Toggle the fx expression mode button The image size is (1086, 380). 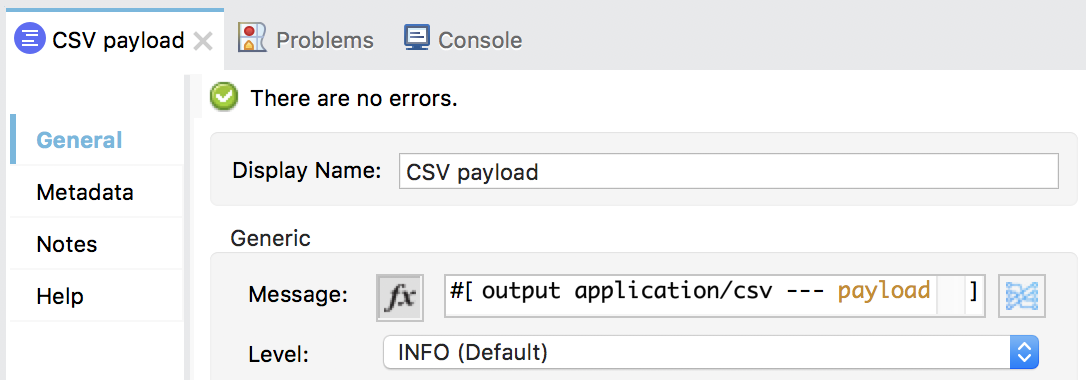(x=400, y=297)
